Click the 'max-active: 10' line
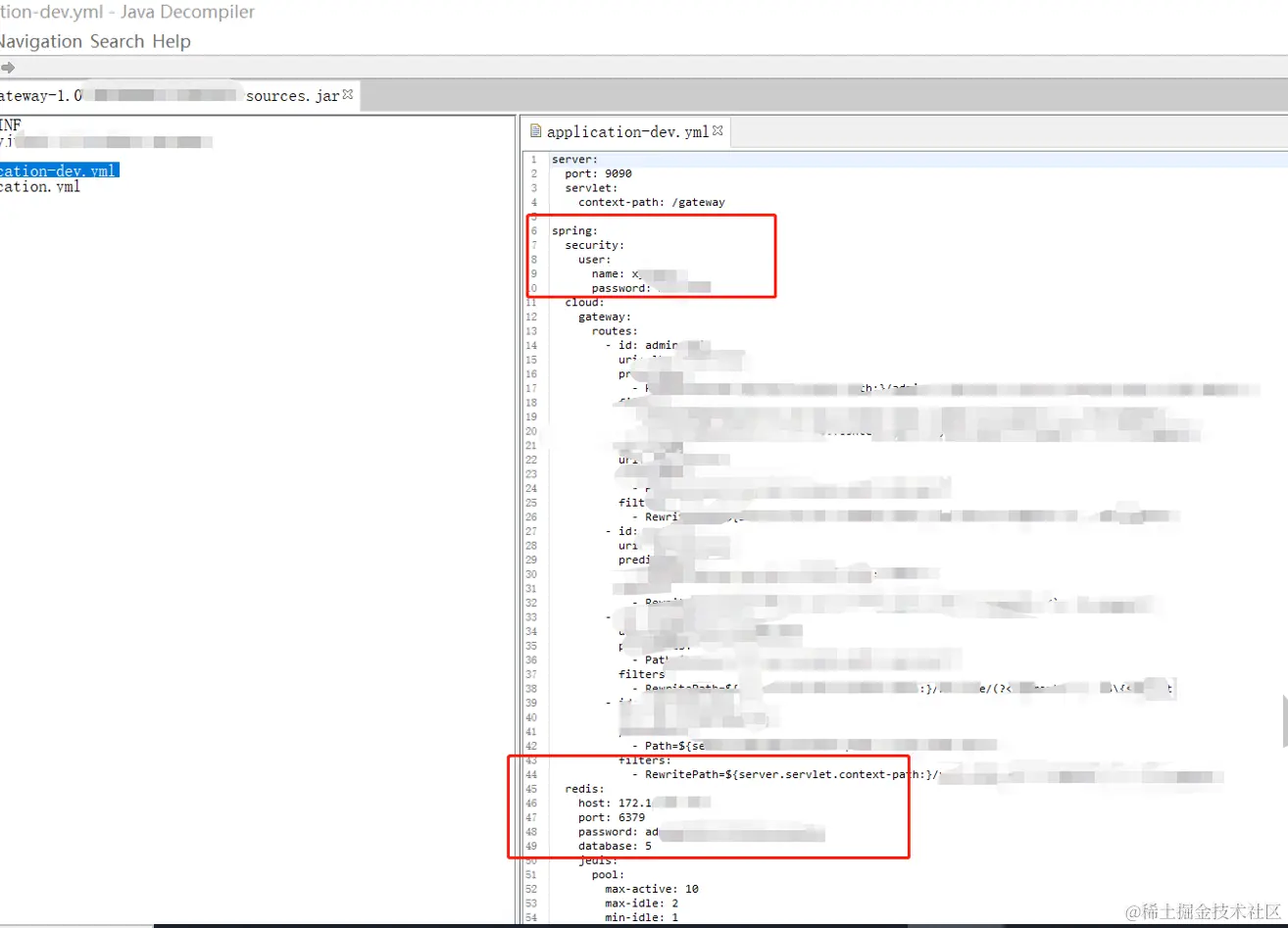The image size is (1288, 928). coord(652,889)
